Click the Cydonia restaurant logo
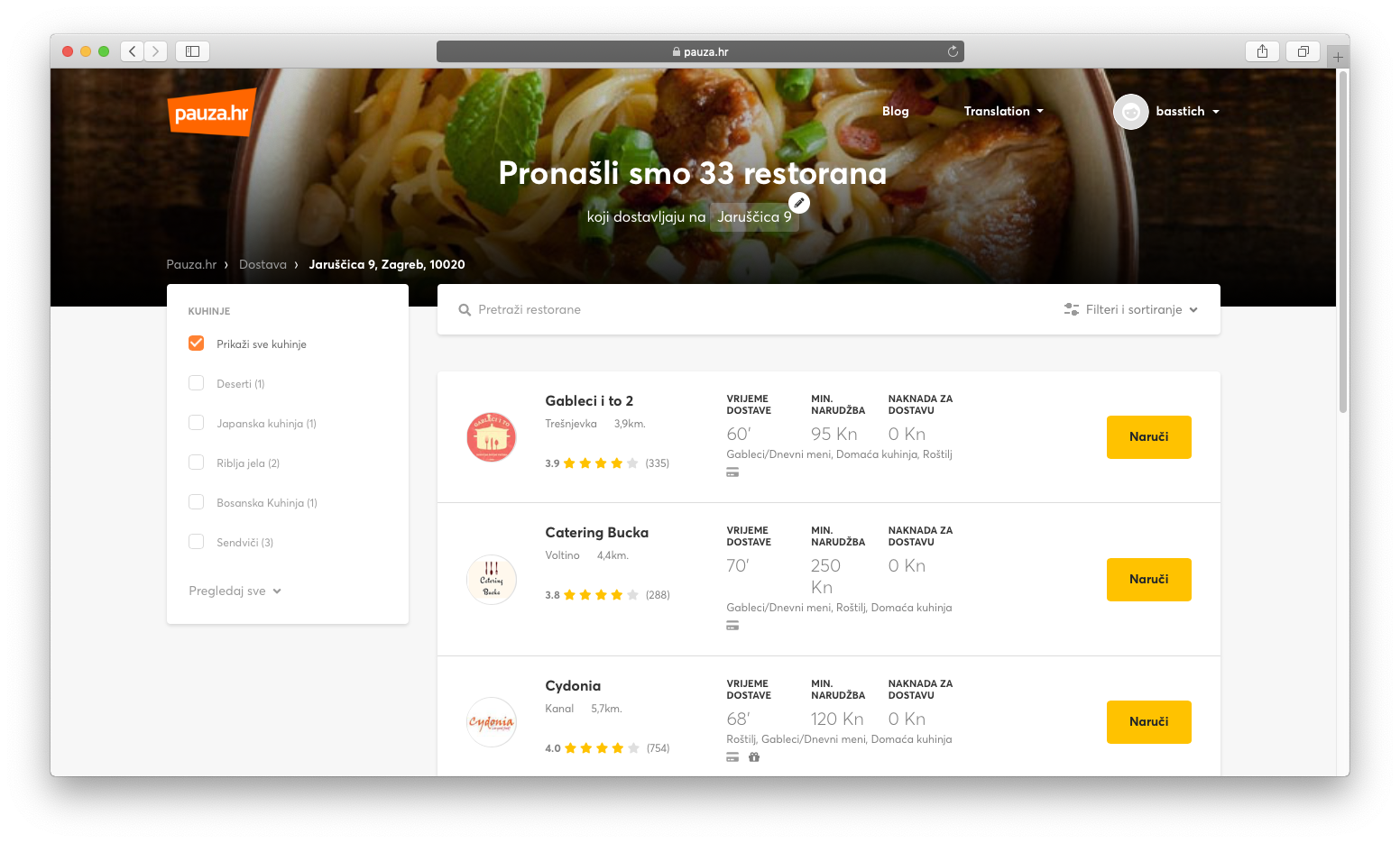The width and height of the screenshot is (1400, 843). coord(491,722)
